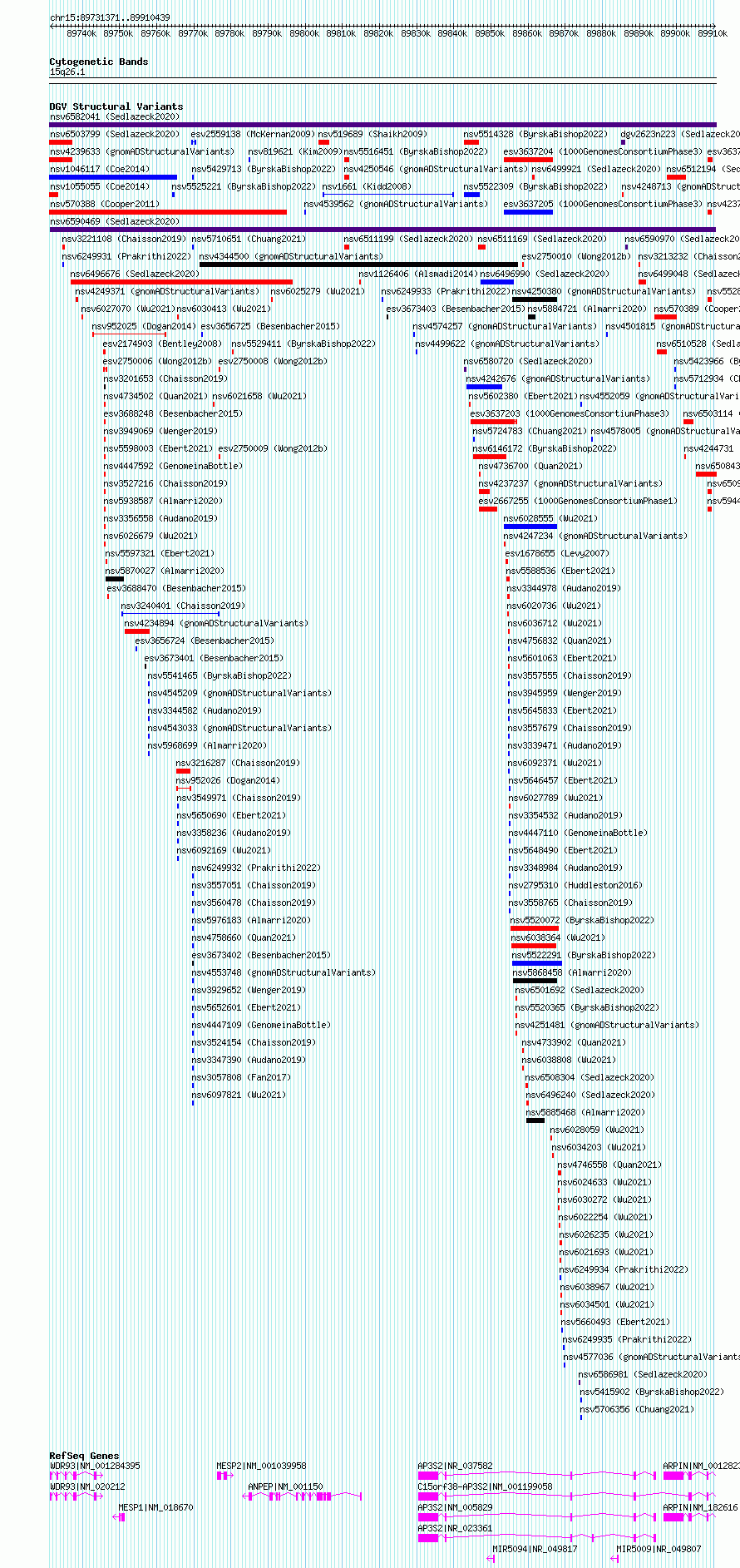Open the nsv5885468 (Almarri2020) label
The height and width of the screenshot is (1568, 740).
585,1112
